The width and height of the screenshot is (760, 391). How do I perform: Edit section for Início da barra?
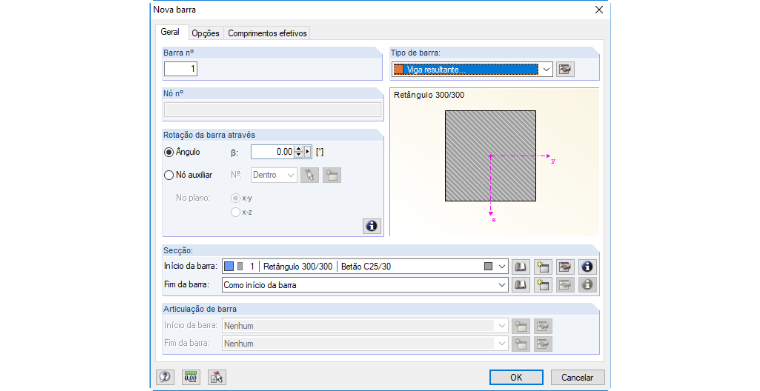click(565, 266)
